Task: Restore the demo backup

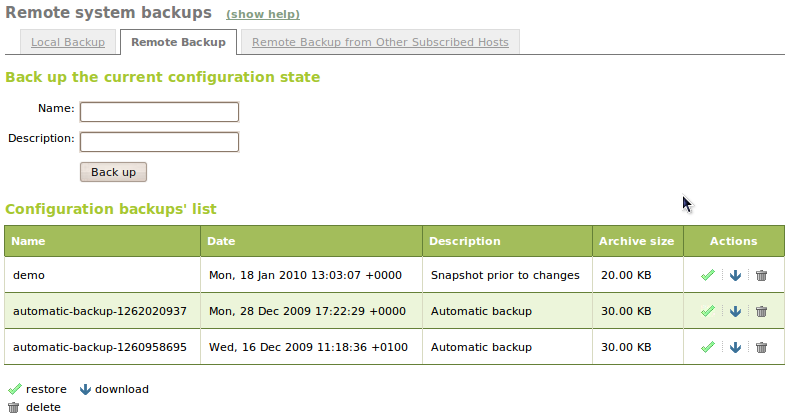Action: [708, 275]
